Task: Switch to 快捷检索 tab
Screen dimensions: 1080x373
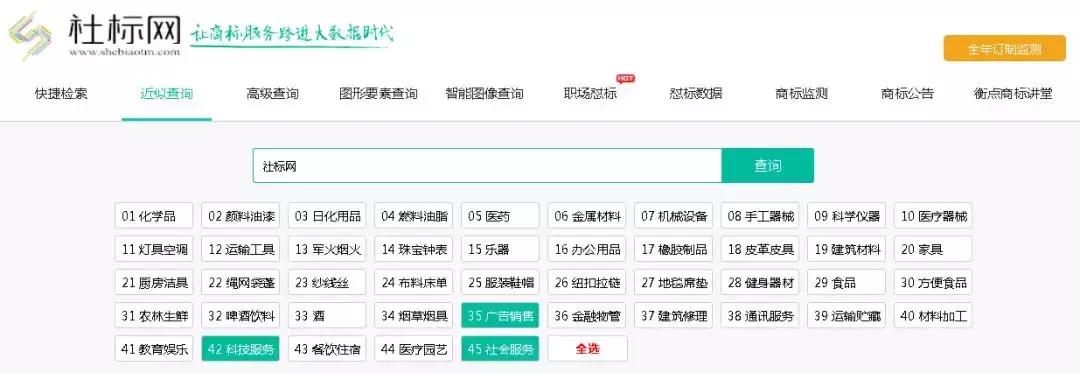Action: [x=61, y=94]
